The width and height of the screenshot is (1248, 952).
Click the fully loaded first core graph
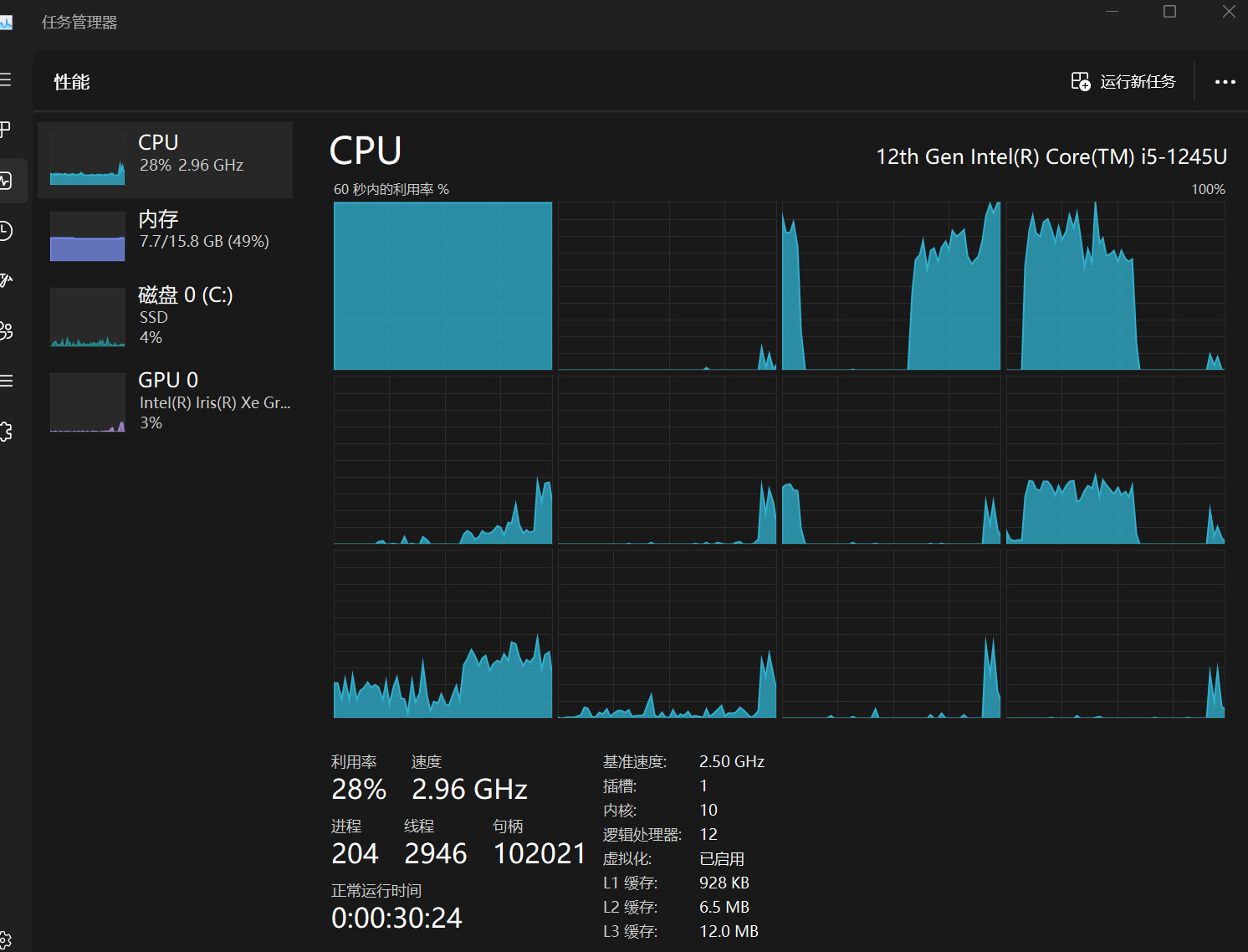pyautogui.click(x=442, y=285)
